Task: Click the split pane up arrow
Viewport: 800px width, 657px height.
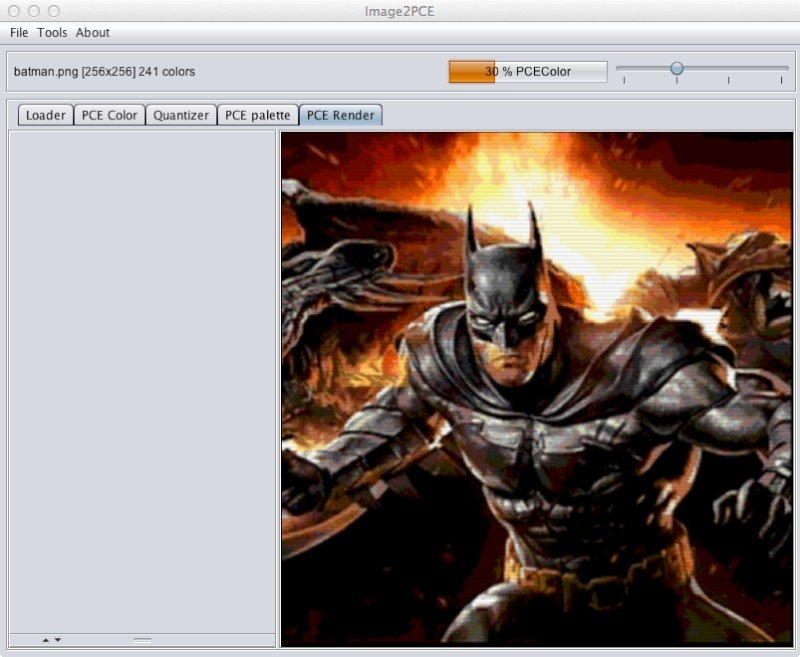Action: click(x=46, y=640)
